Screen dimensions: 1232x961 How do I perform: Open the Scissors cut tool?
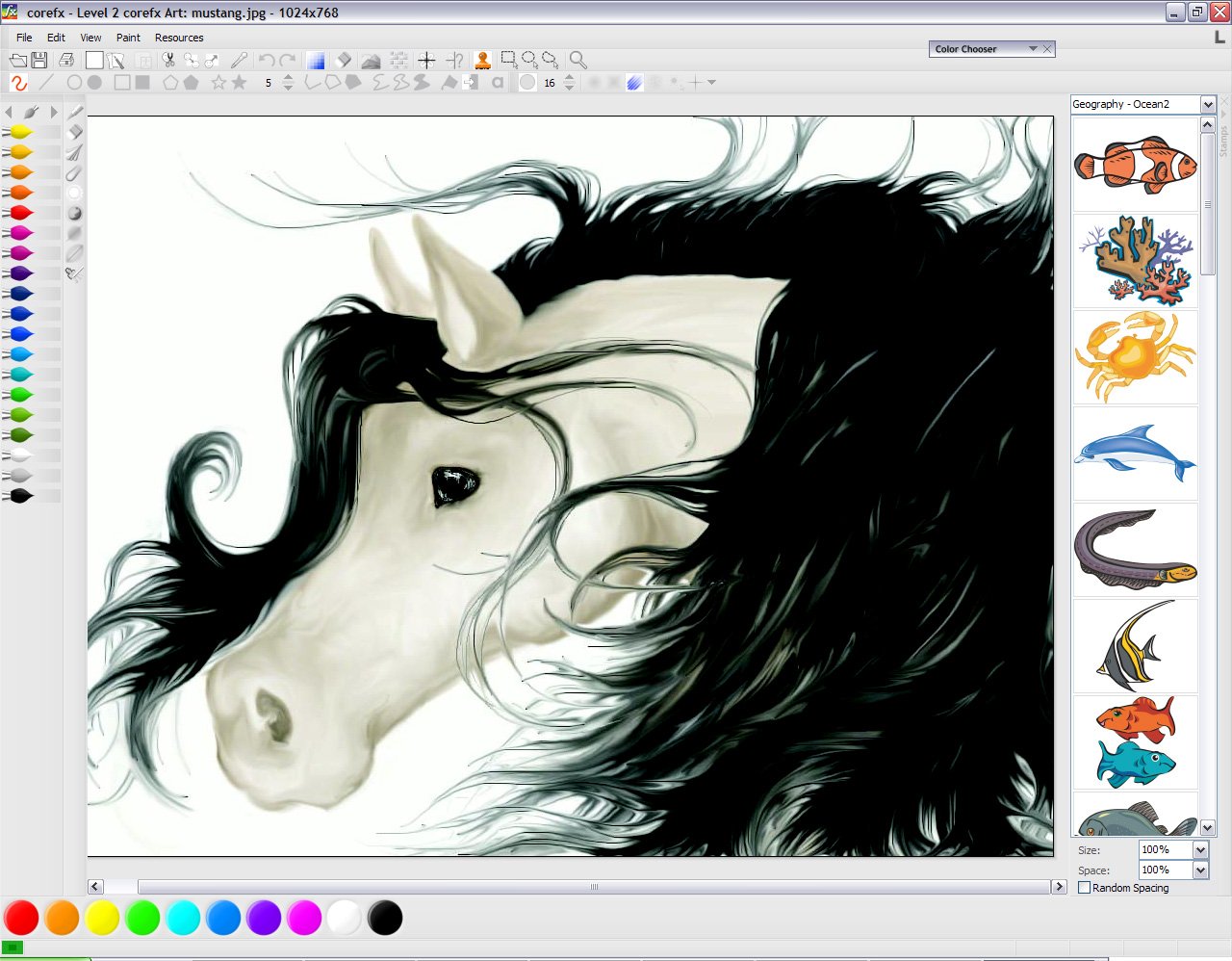tap(167, 60)
